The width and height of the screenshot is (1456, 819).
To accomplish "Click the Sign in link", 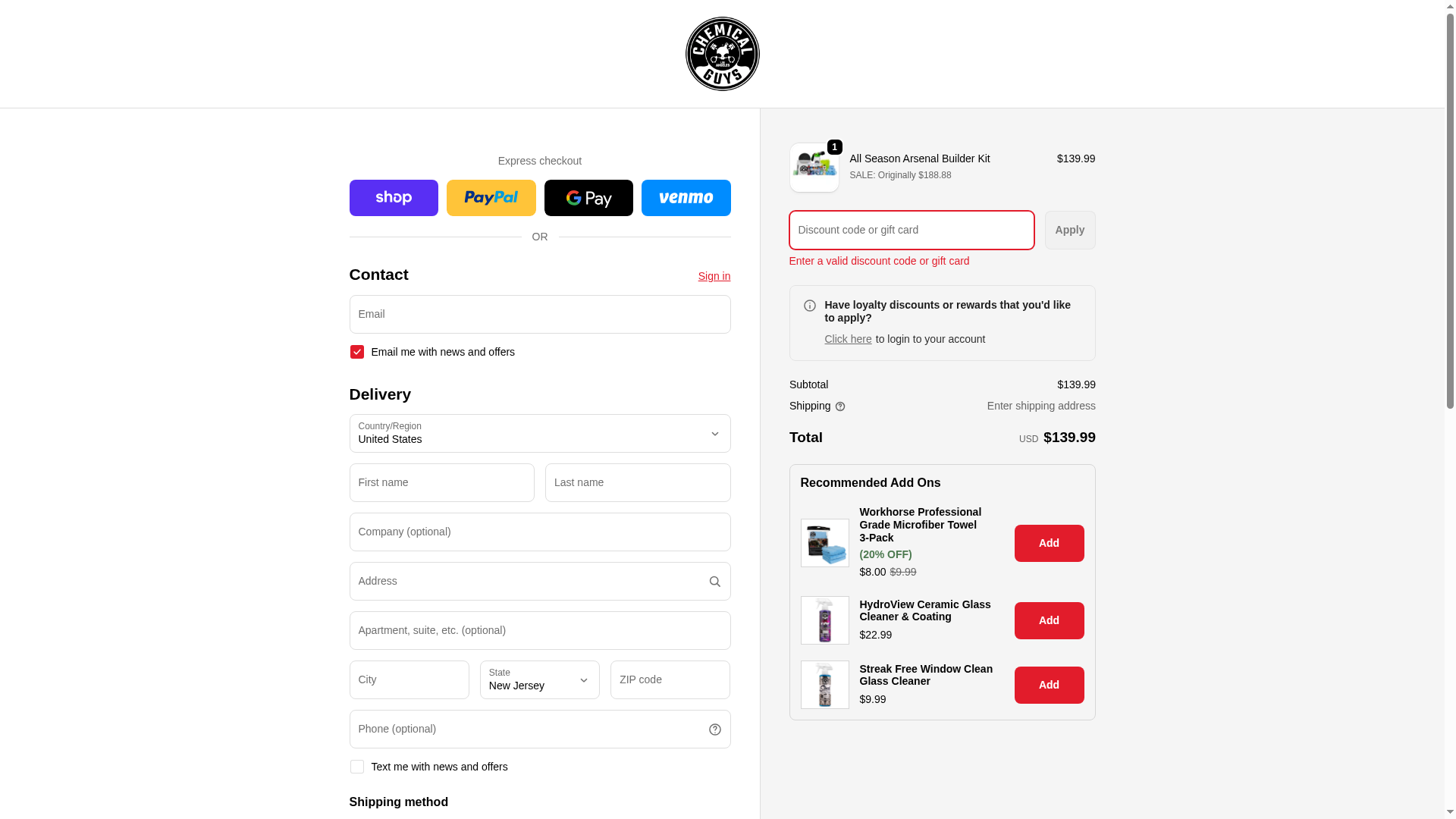I will click(714, 276).
